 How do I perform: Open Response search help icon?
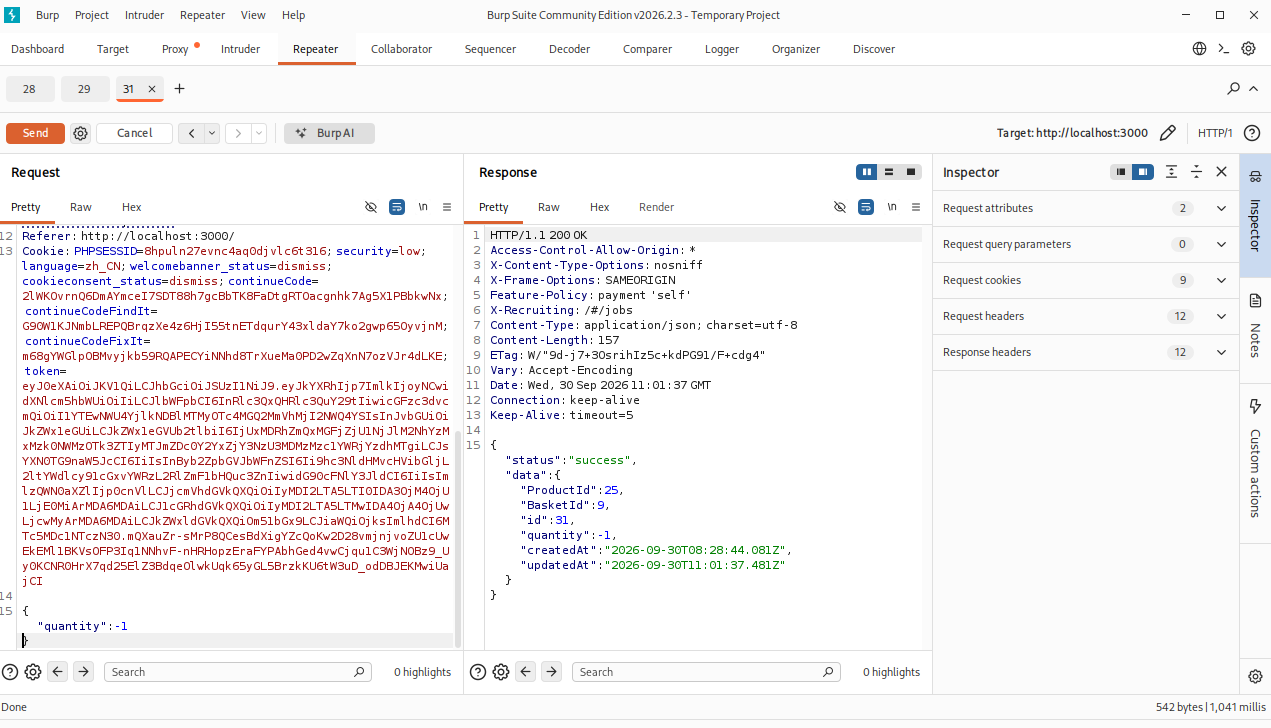tap(478, 672)
